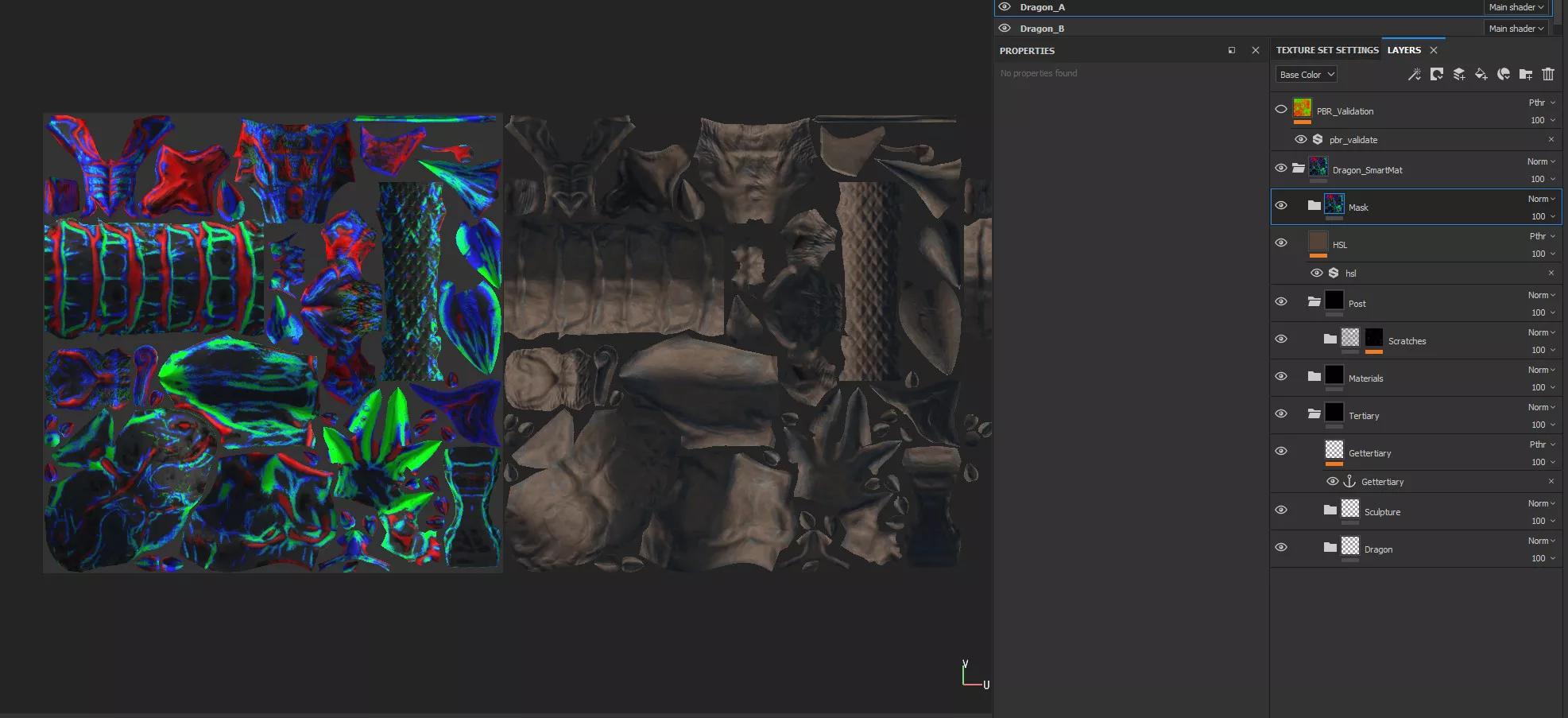Click the anchor icon on Gettertiary effect
The image size is (1568, 718).
coord(1349,482)
